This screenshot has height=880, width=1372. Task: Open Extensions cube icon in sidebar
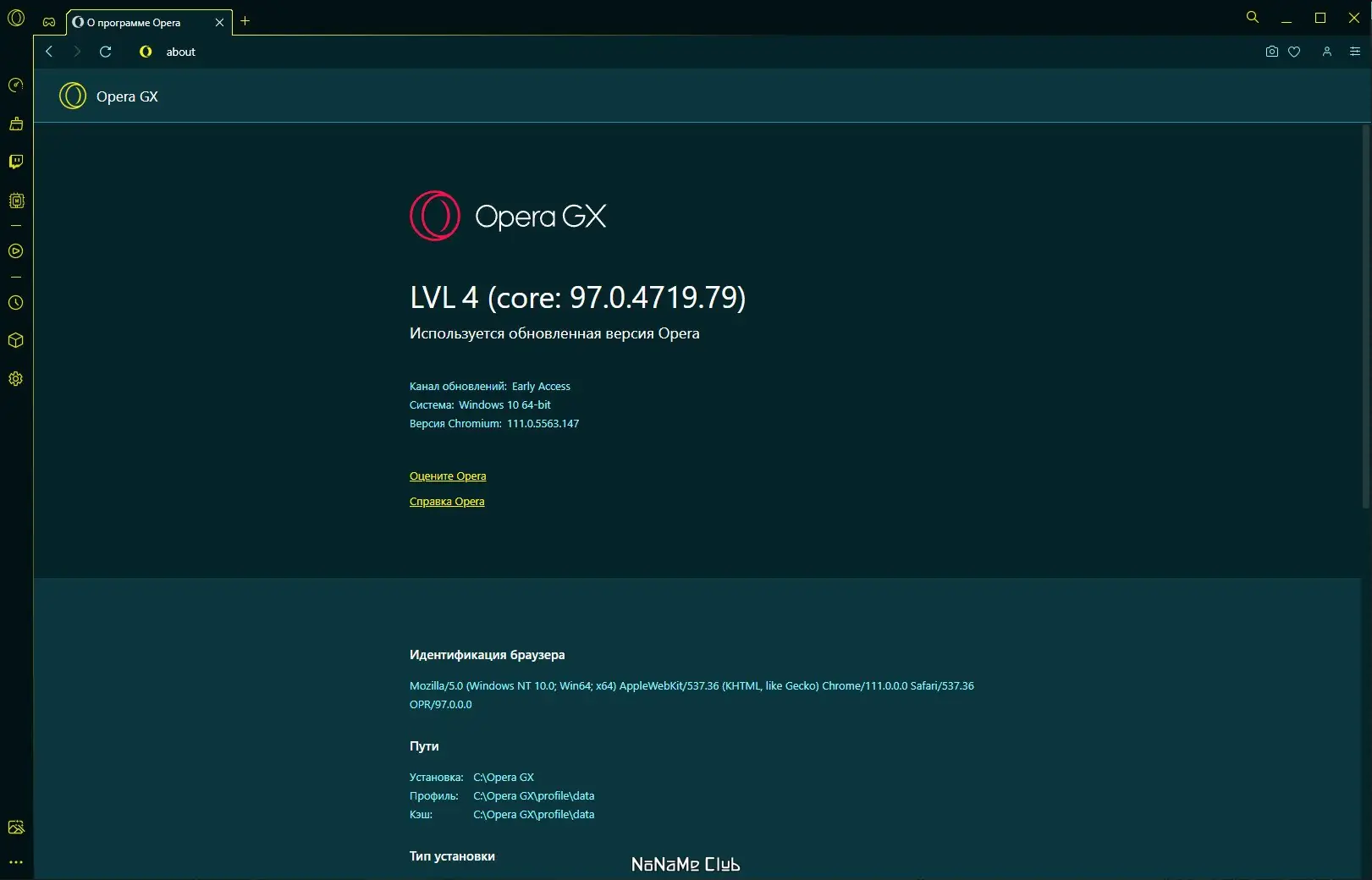coord(16,340)
